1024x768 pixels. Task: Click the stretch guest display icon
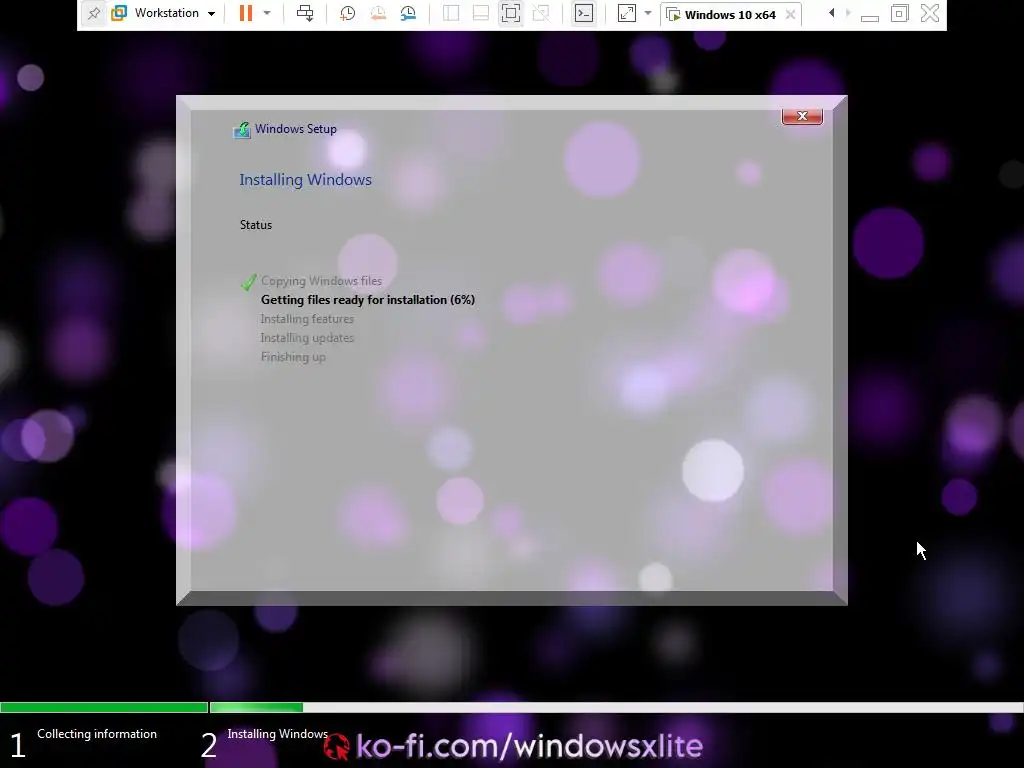tap(626, 13)
